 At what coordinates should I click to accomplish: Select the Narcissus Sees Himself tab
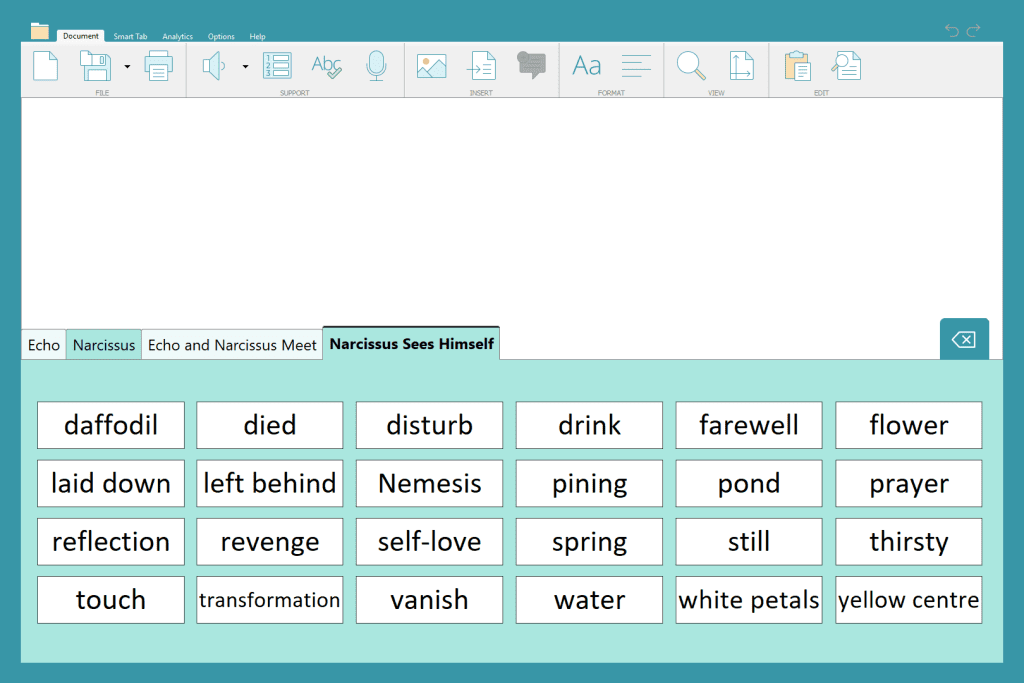tap(411, 343)
